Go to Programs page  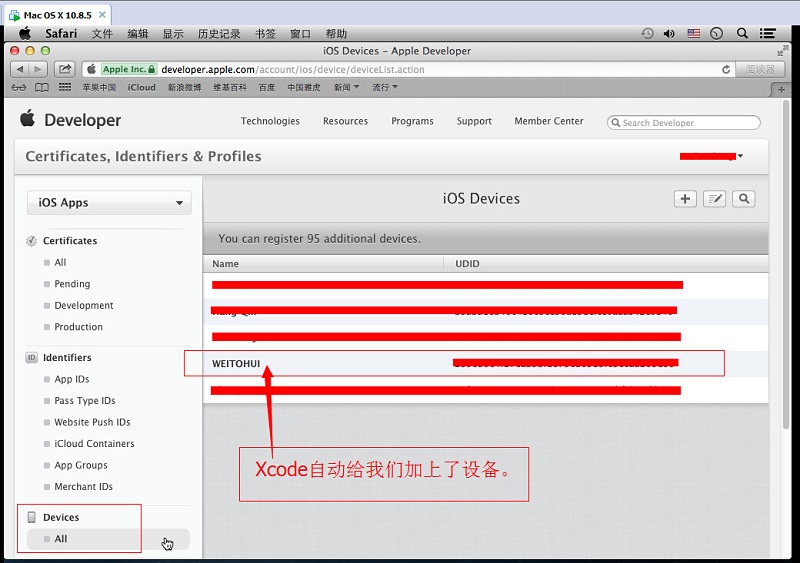[x=412, y=121]
